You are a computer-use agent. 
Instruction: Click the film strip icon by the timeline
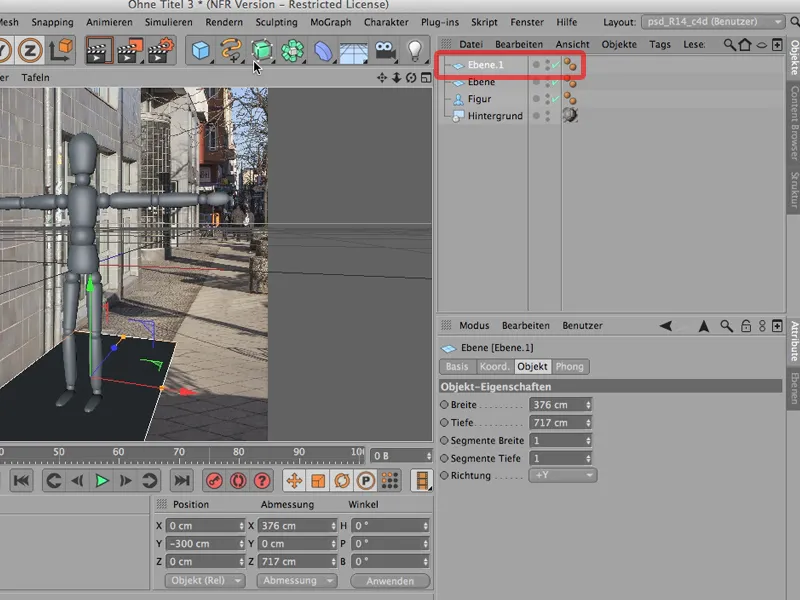422,481
